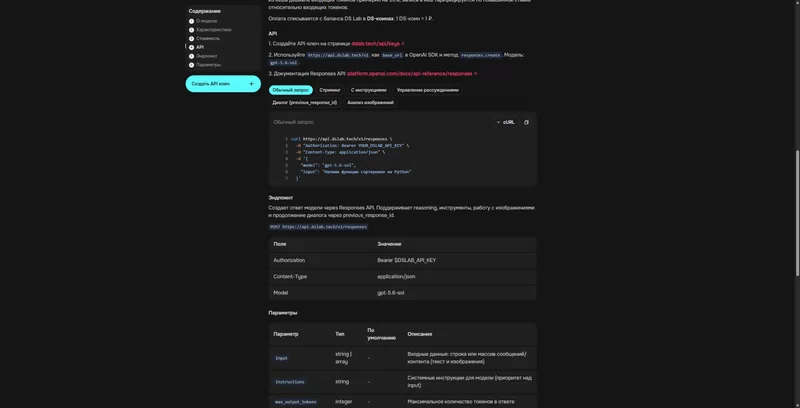Image resolution: width=800 pixels, height=408 pixels.
Task: Select the Обычный запрос tab
Action: point(291,90)
